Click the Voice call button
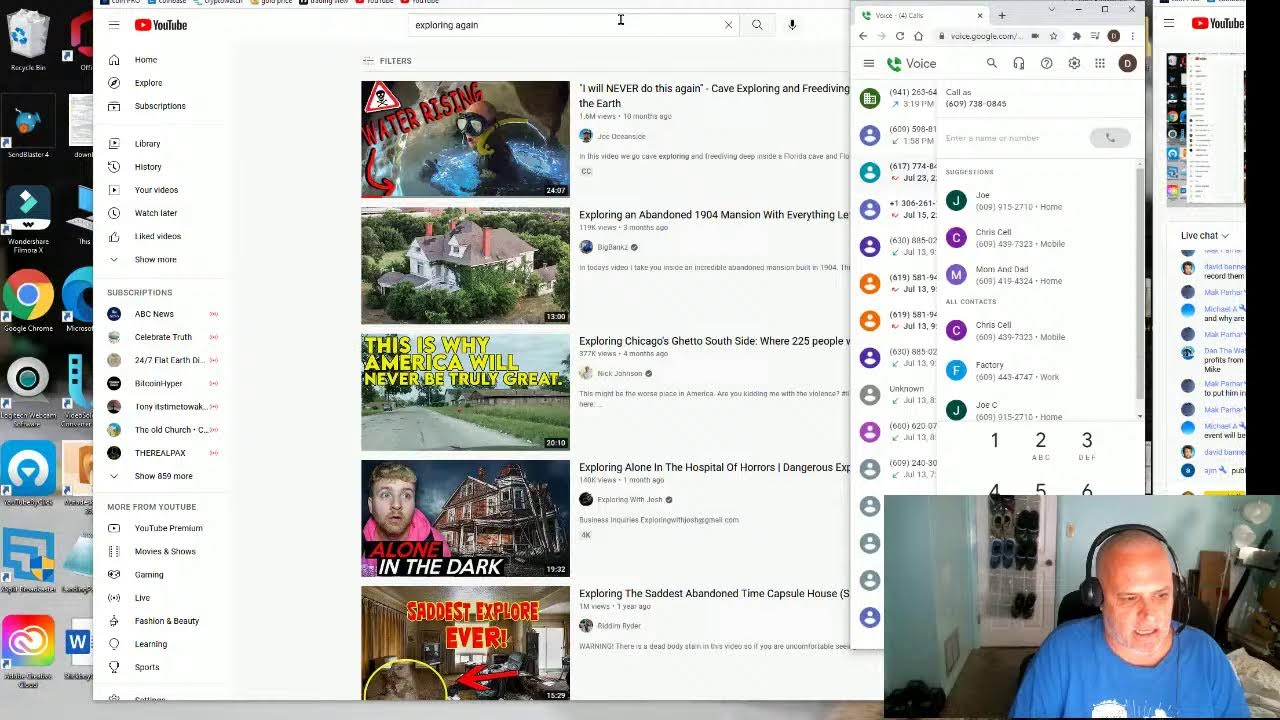This screenshot has height=720, width=1280. (1110, 138)
